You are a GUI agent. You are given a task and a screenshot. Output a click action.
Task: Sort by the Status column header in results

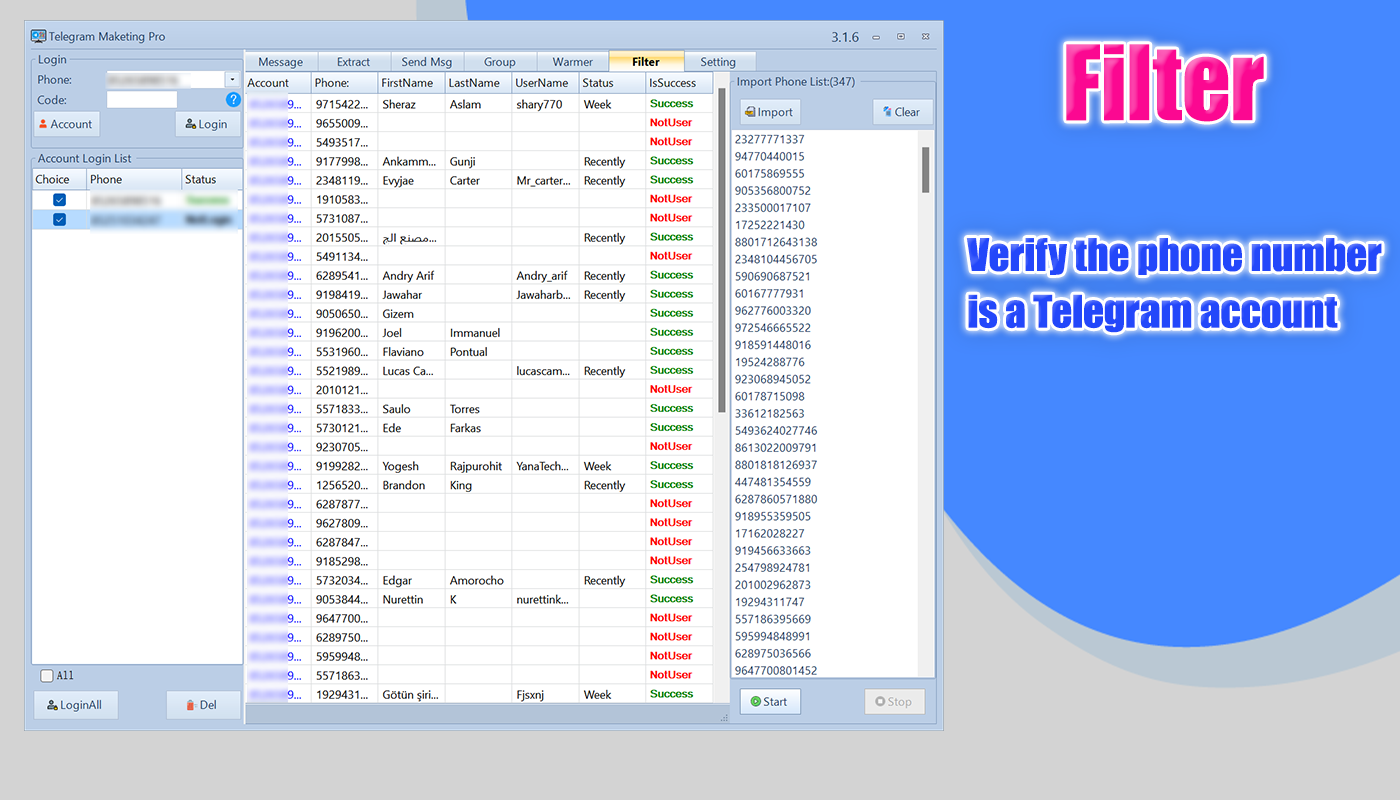[x=612, y=83]
